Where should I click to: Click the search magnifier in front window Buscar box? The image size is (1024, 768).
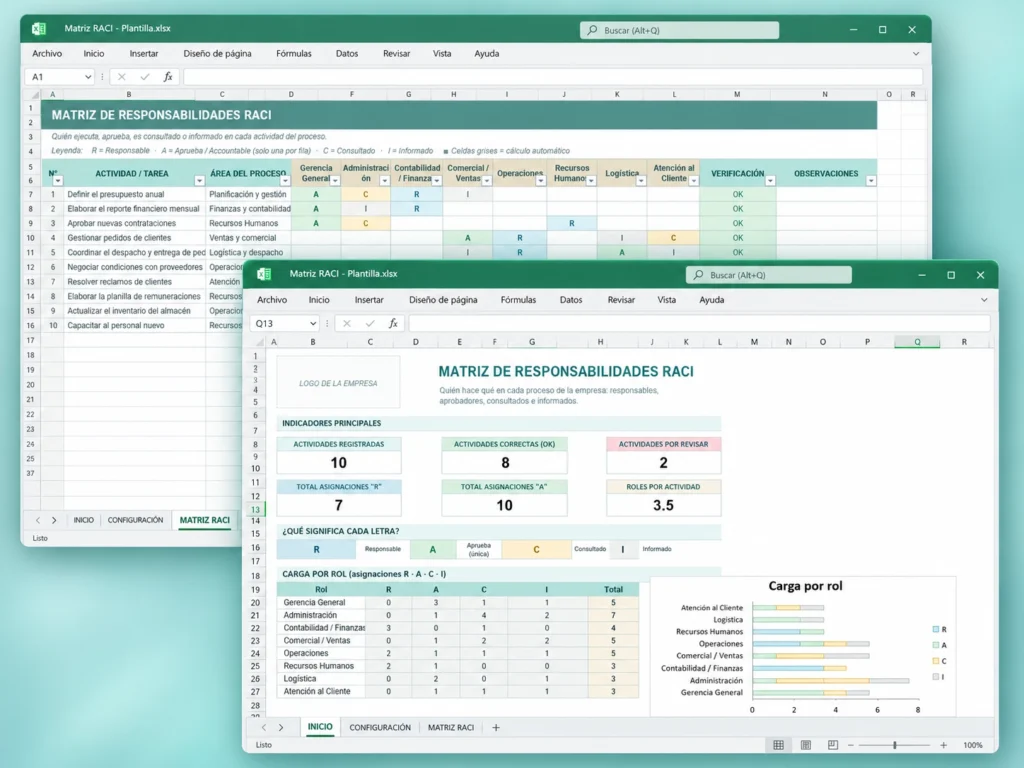pyautogui.click(x=698, y=275)
